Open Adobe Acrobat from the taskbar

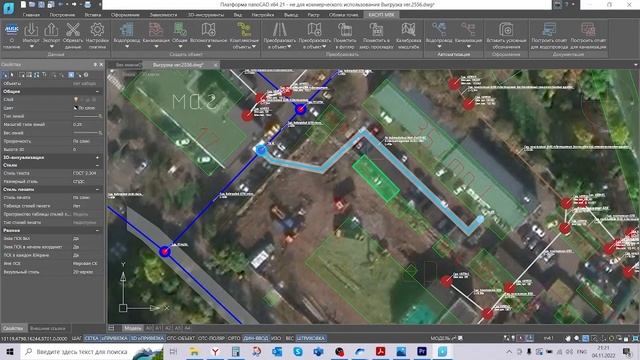point(380,351)
